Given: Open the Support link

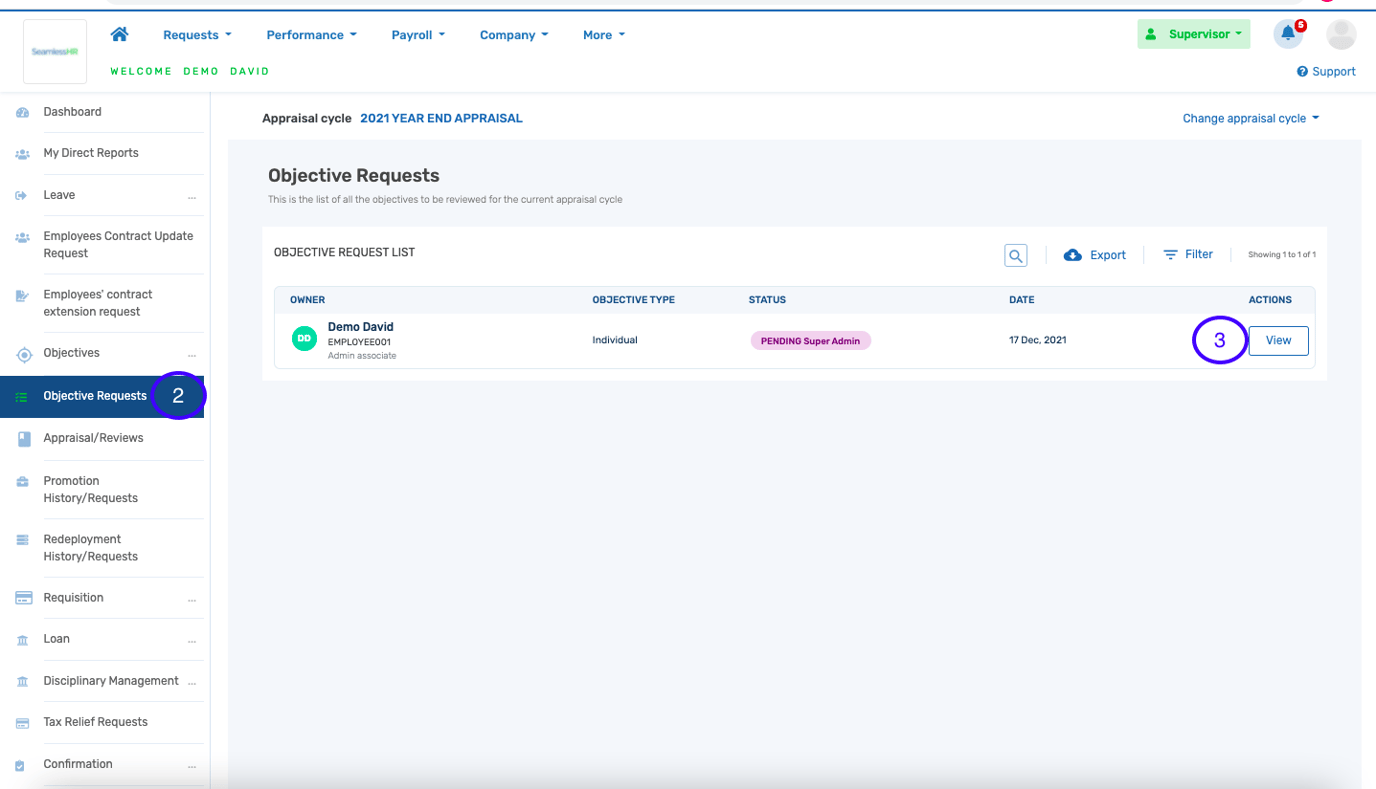Looking at the screenshot, I should click(x=1326, y=71).
